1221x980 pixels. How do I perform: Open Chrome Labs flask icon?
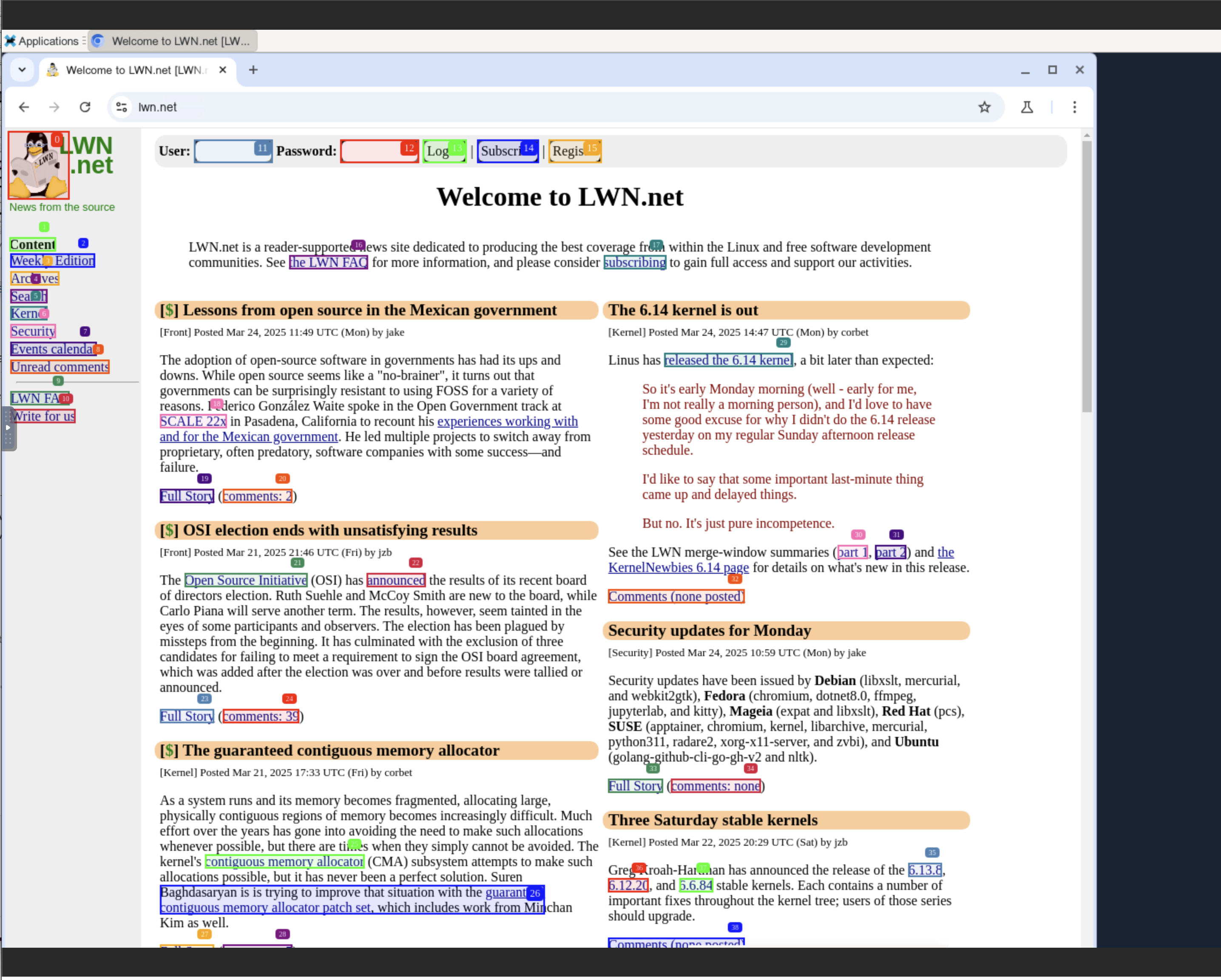coord(1027,107)
